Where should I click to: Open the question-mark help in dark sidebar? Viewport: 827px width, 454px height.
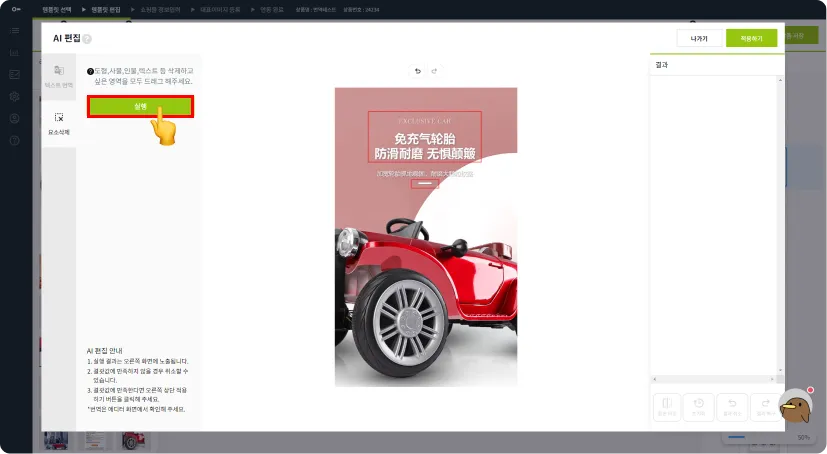pos(15,140)
